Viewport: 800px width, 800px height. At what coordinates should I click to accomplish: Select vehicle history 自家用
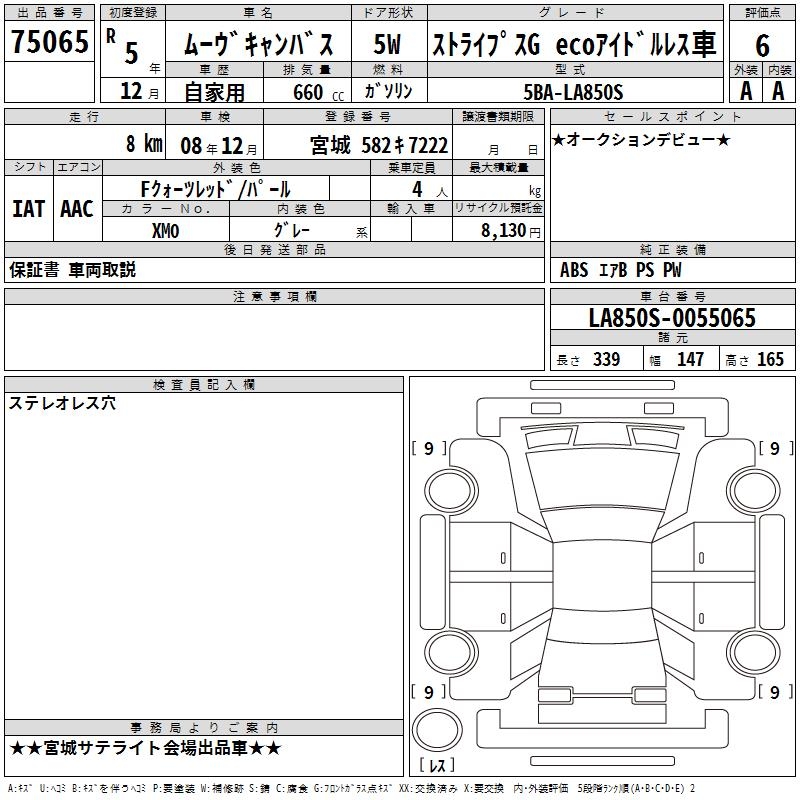click(214, 92)
